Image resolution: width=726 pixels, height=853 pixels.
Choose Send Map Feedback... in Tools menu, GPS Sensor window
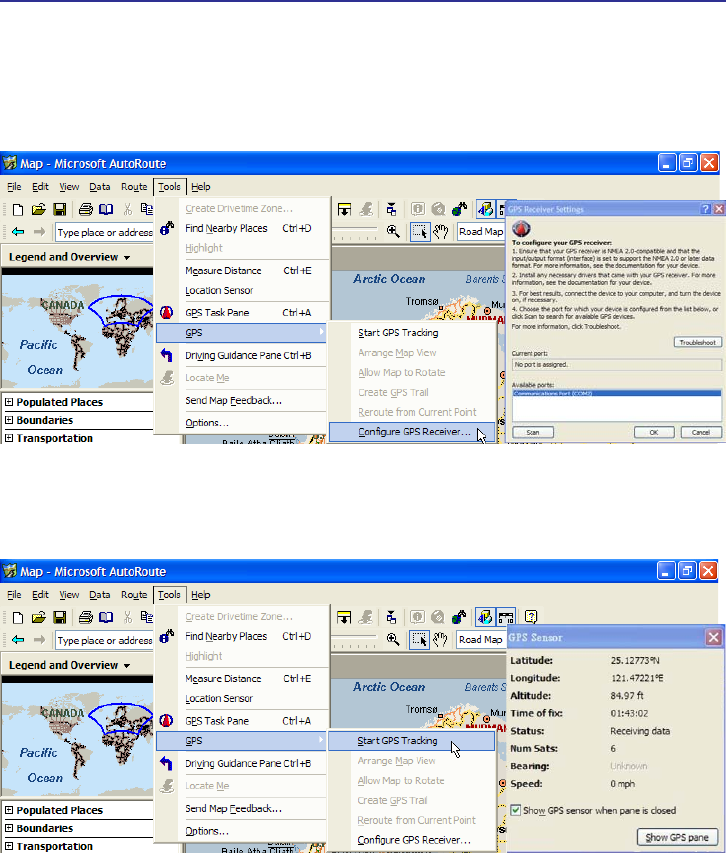coord(234,809)
